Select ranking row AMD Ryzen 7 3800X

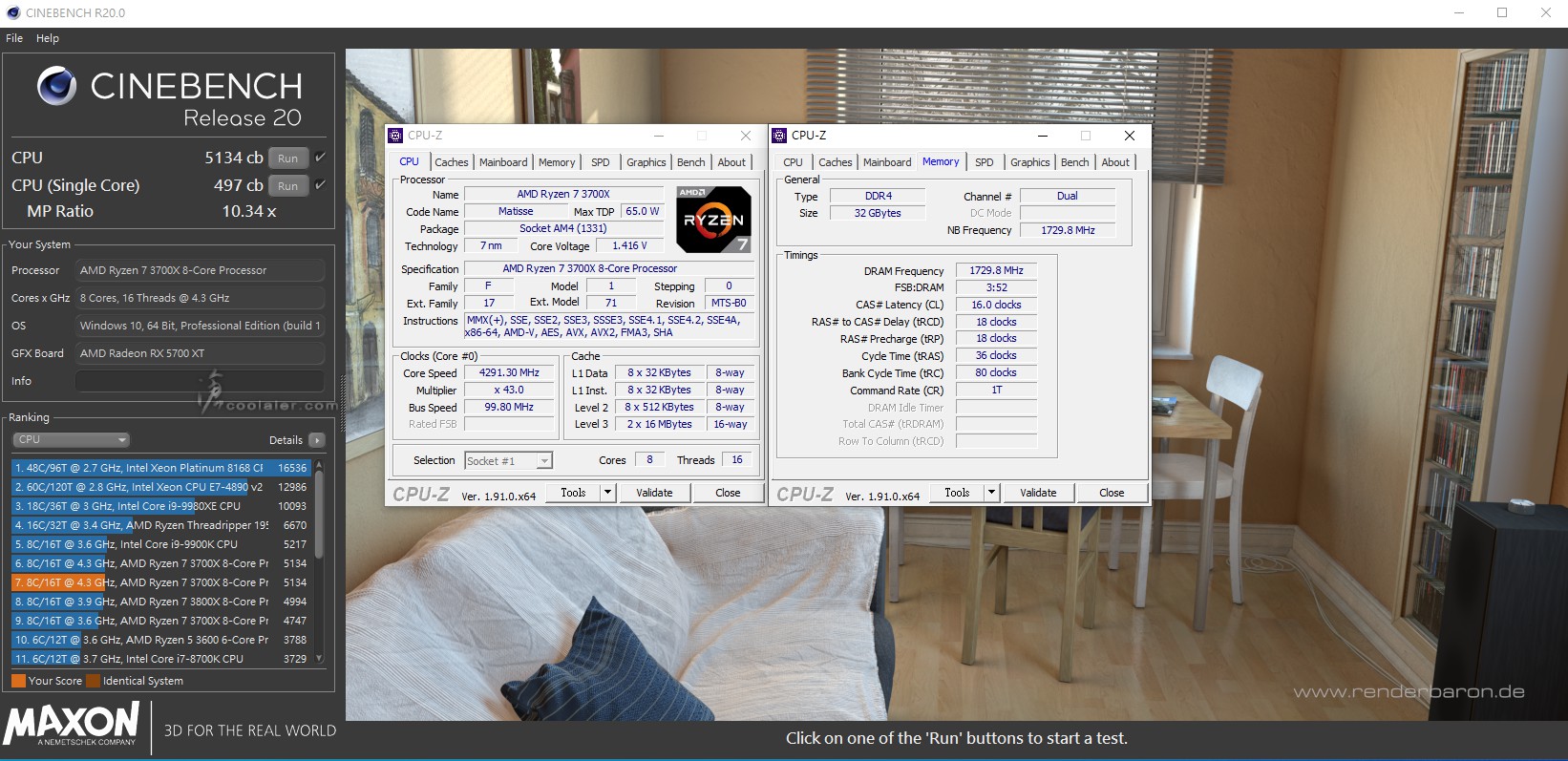pos(160,602)
